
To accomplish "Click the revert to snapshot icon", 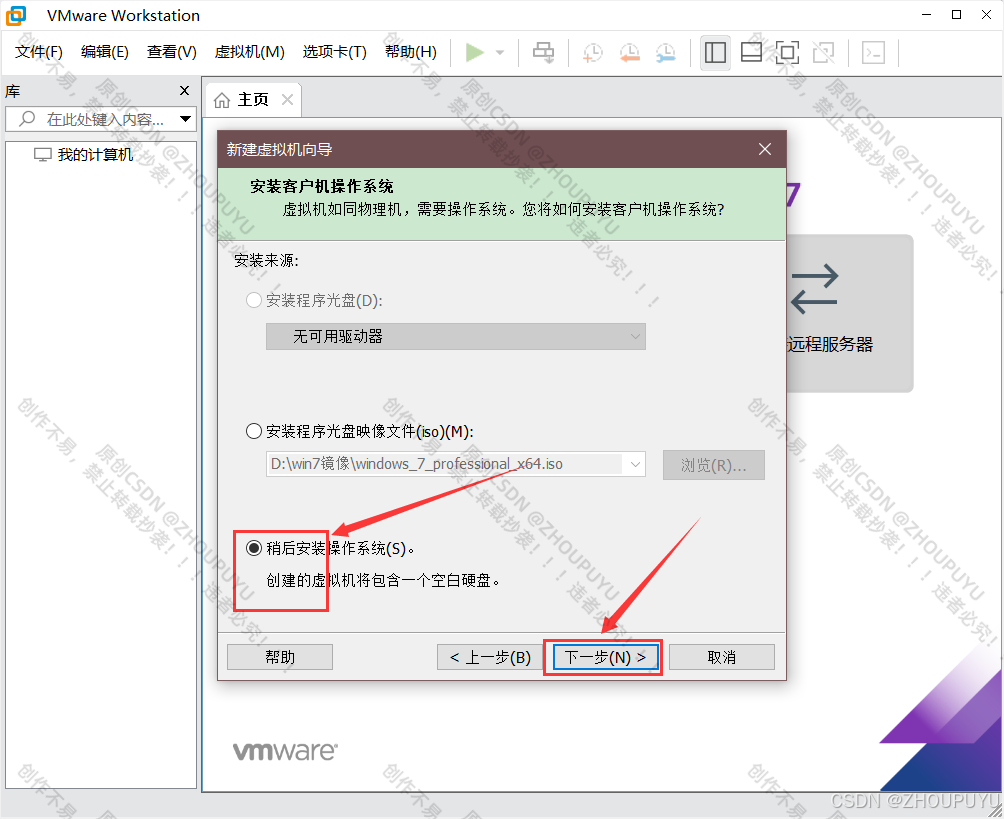I will [x=629, y=53].
